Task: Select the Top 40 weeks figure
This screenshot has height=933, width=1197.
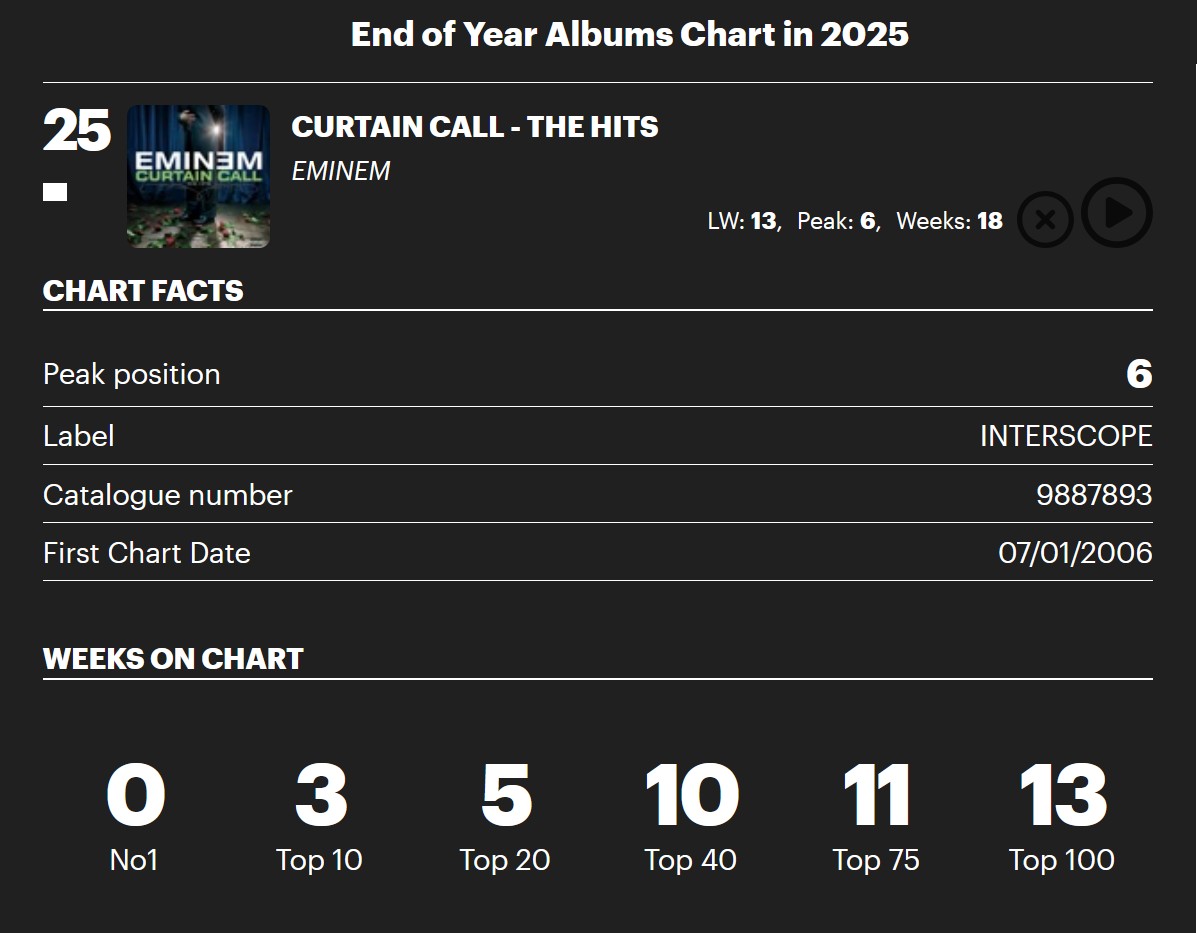Action: coord(690,797)
